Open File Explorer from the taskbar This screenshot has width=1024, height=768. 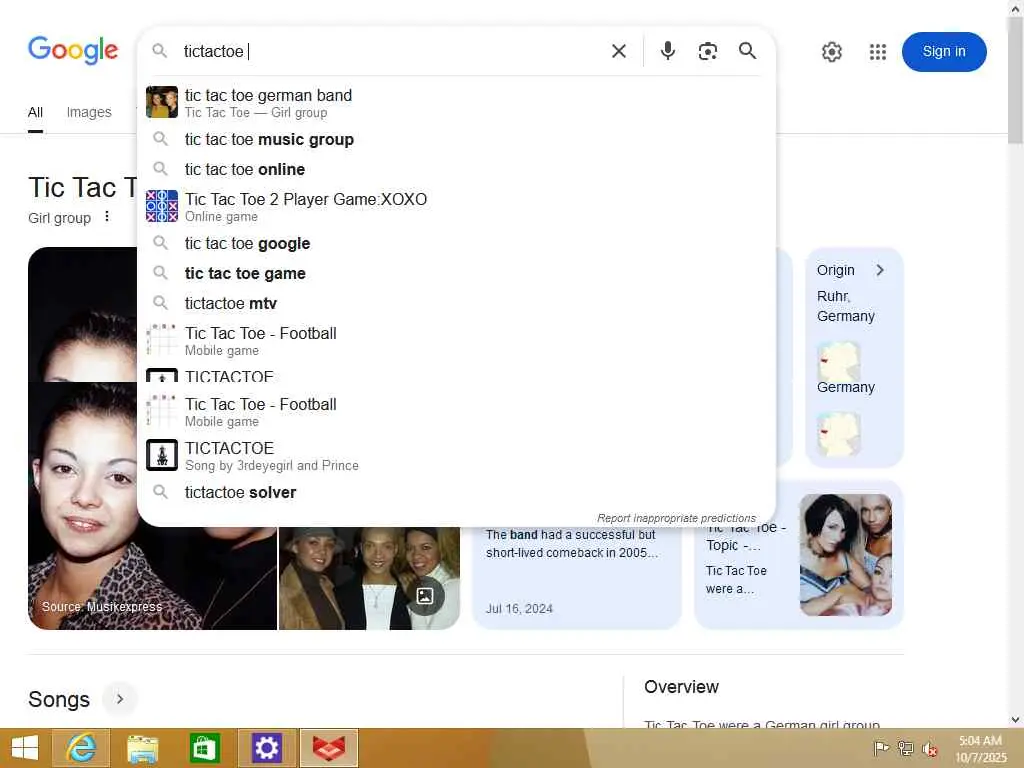point(142,748)
